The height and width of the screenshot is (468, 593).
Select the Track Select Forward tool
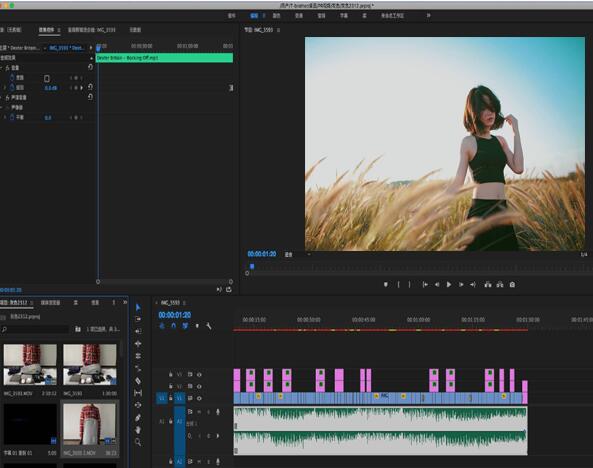(x=138, y=319)
